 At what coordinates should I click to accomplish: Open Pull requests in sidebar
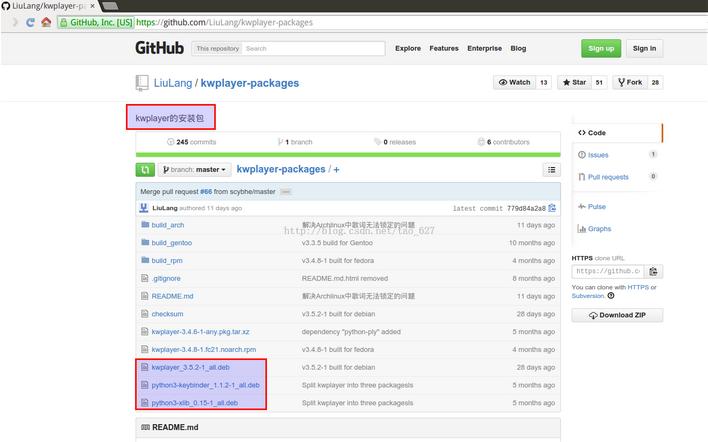(617, 177)
